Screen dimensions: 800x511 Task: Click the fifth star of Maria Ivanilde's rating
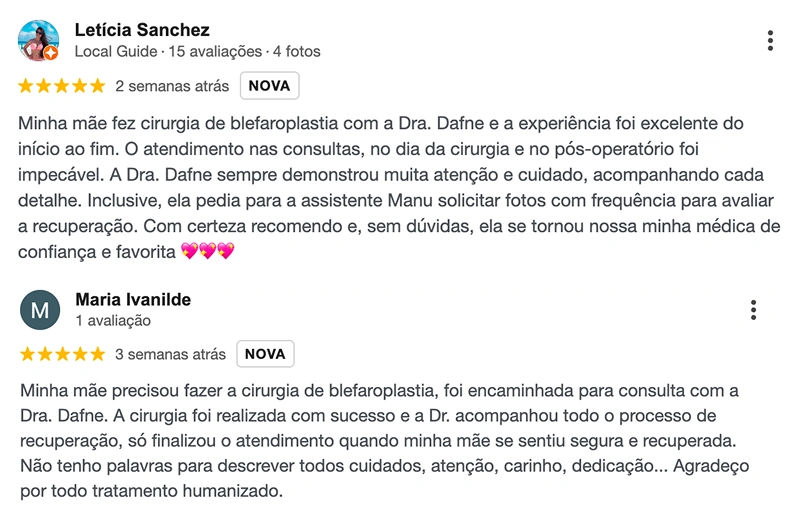(97, 354)
